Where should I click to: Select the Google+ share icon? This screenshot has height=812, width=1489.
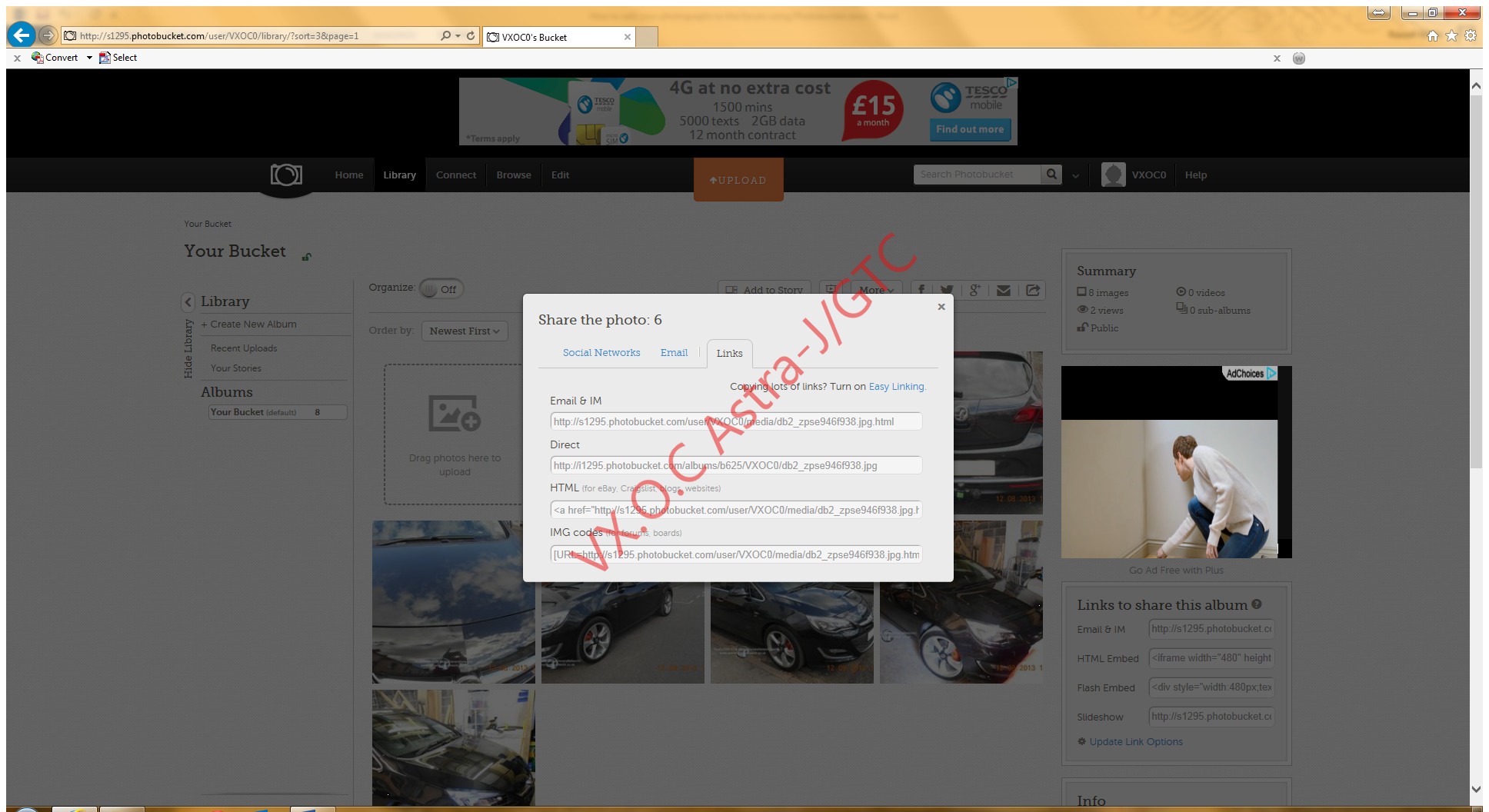pos(974,290)
